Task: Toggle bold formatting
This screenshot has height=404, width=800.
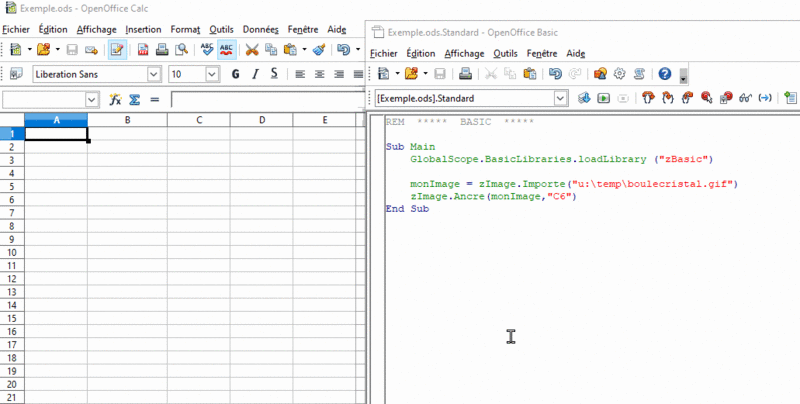Action: (x=235, y=74)
